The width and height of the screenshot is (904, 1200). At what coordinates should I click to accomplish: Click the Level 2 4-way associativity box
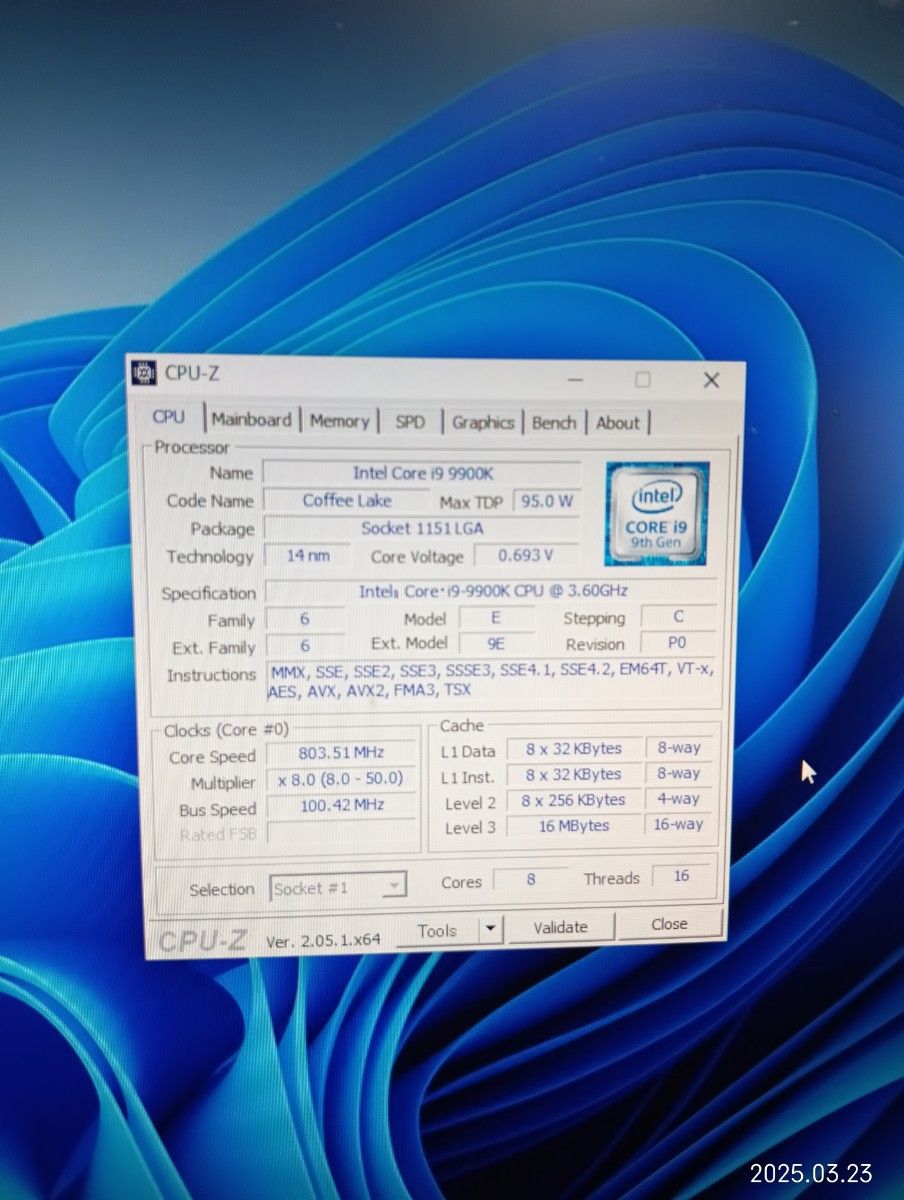coord(679,799)
